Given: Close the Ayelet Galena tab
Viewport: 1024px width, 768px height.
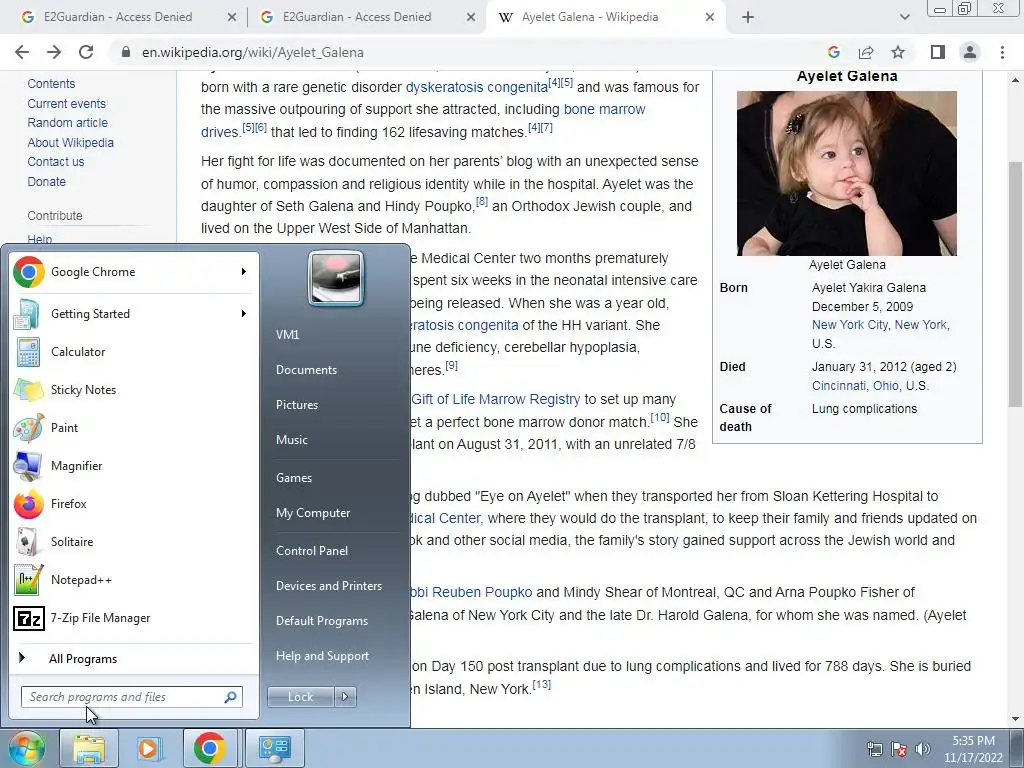Looking at the screenshot, I should pyautogui.click(x=710, y=17).
